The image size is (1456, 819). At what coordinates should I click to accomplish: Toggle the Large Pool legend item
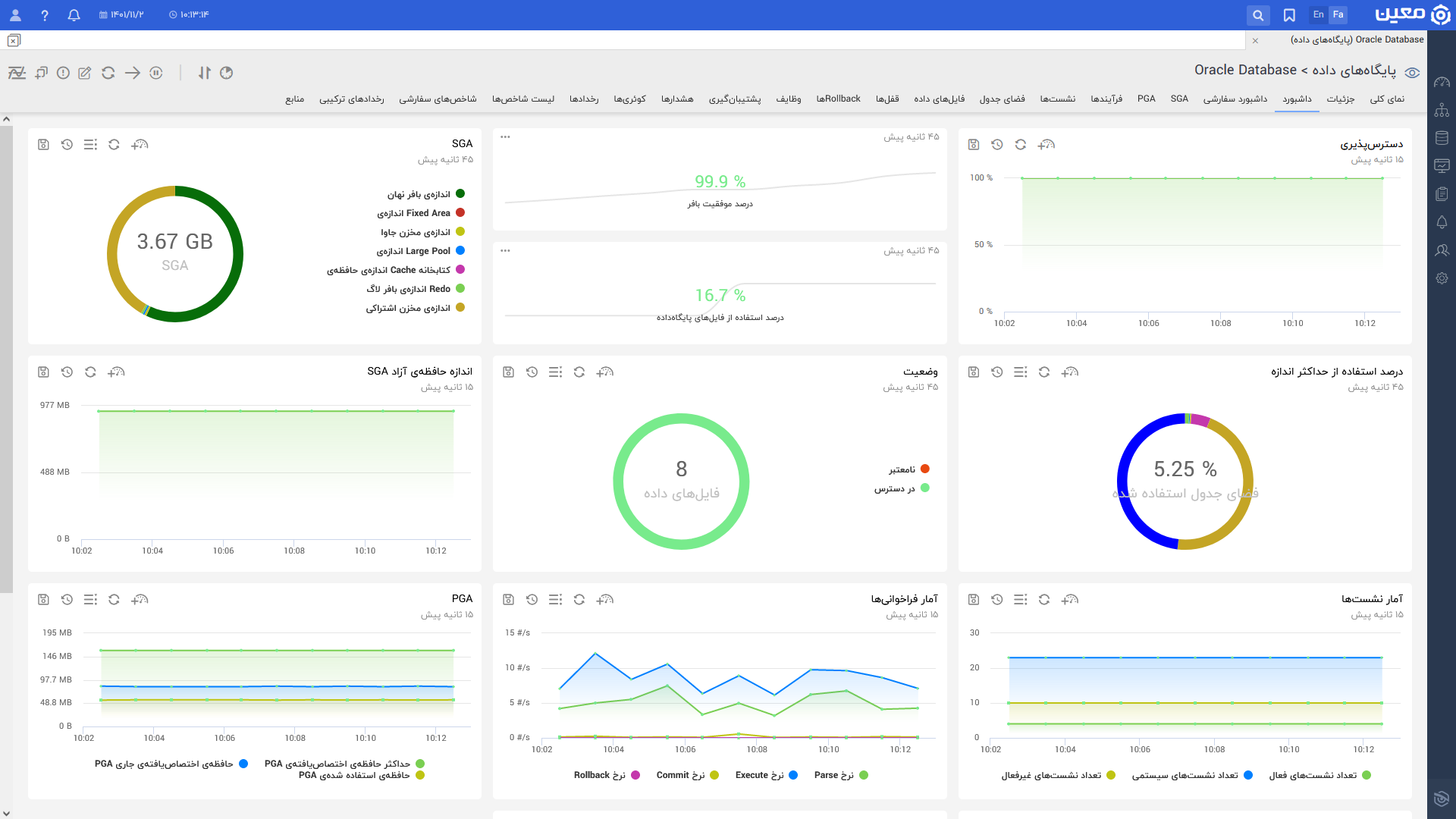tap(421, 251)
